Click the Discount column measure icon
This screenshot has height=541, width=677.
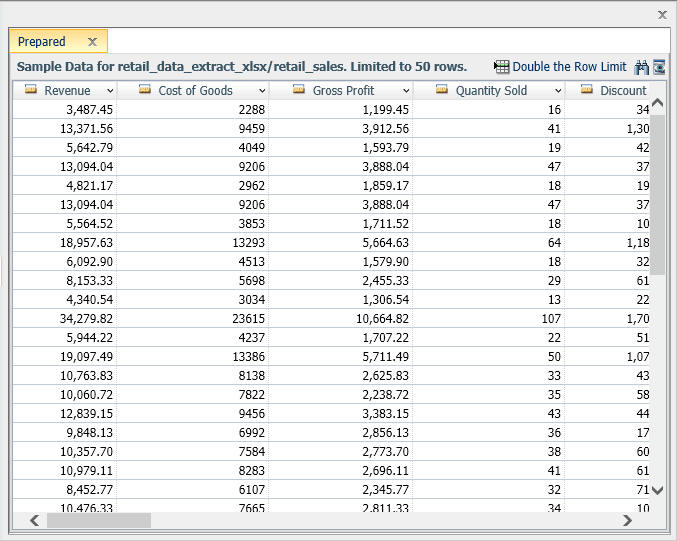pos(586,89)
